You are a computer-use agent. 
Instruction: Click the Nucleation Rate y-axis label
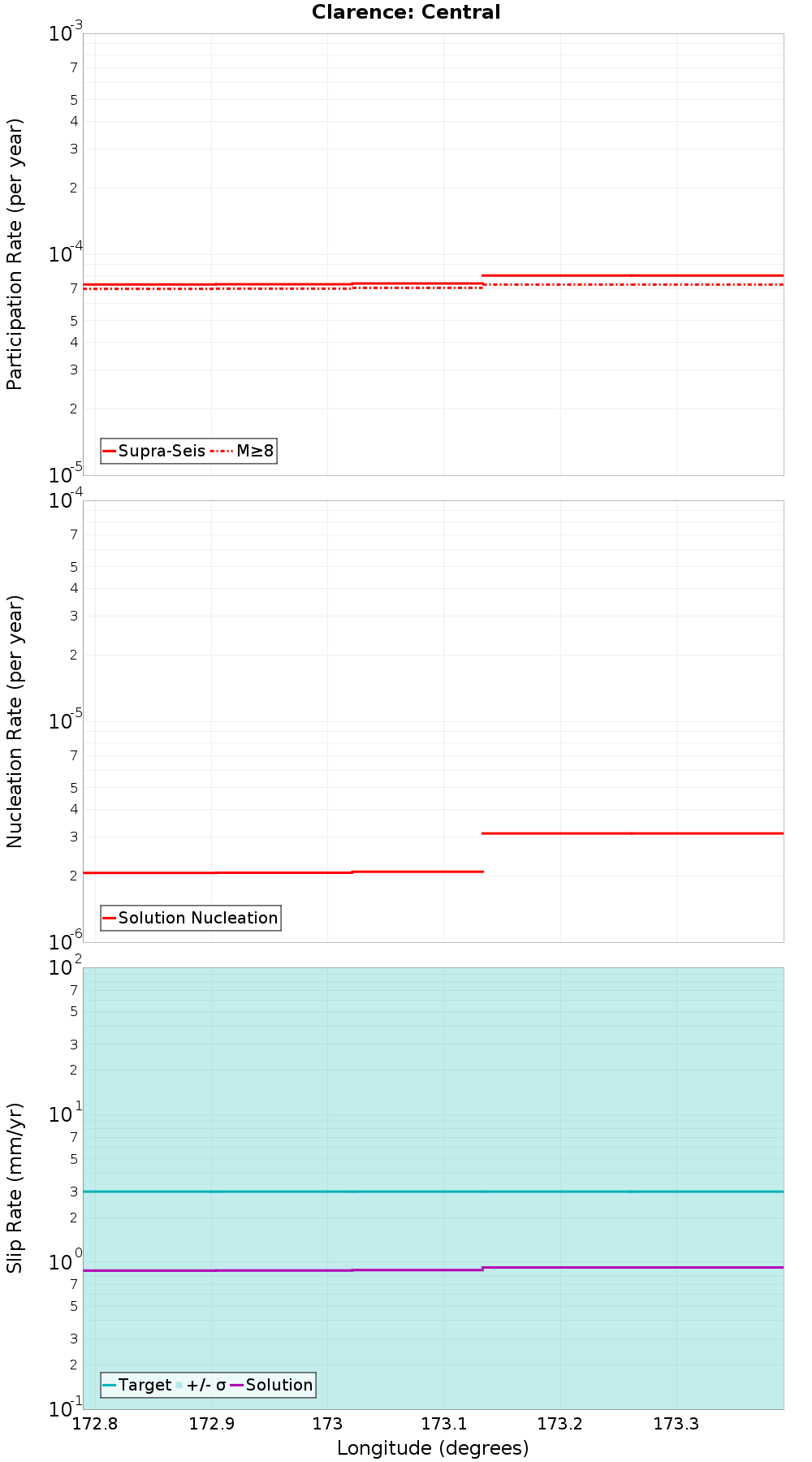pos(15,722)
